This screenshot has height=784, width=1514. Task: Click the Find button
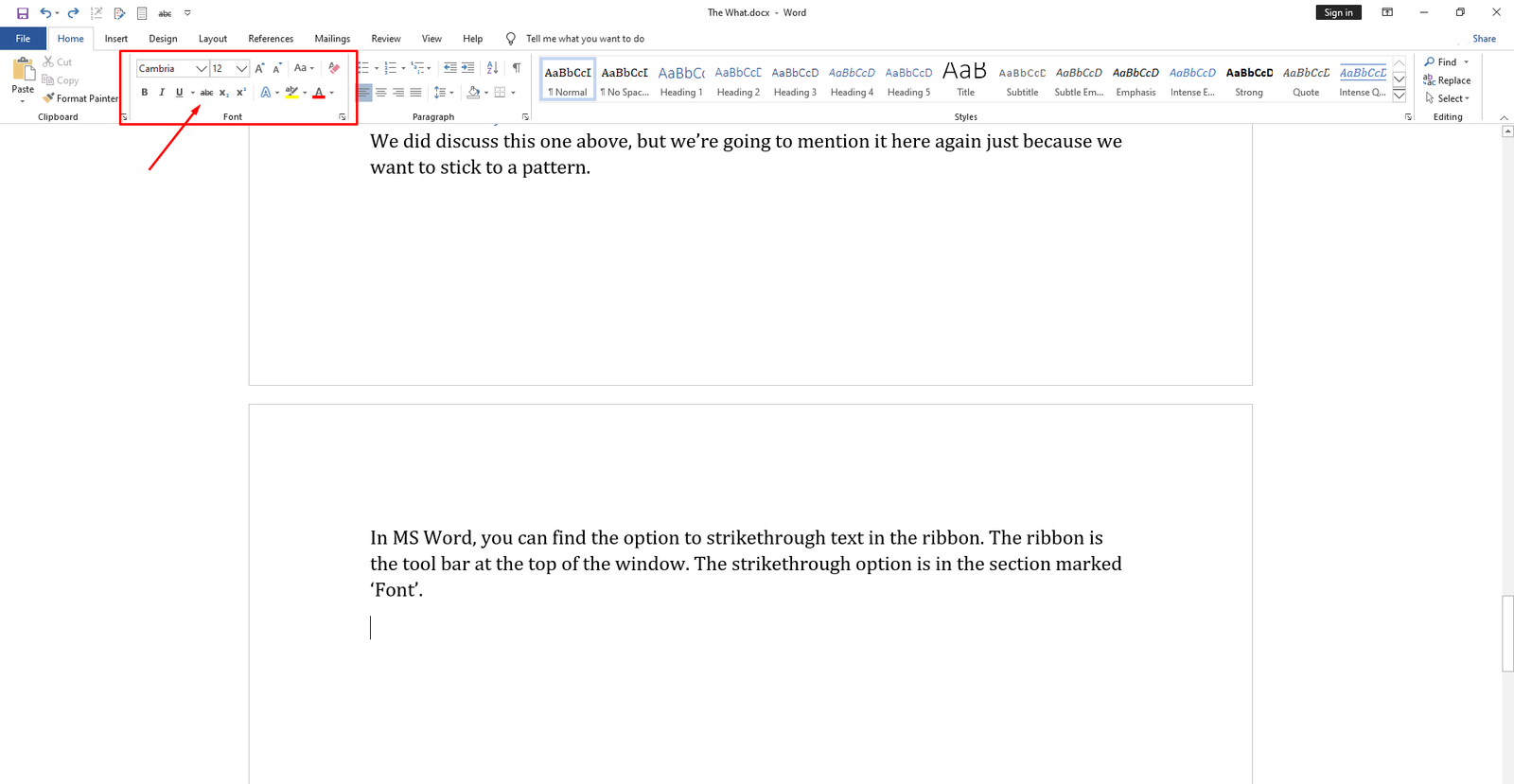pyautogui.click(x=1441, y=62)
